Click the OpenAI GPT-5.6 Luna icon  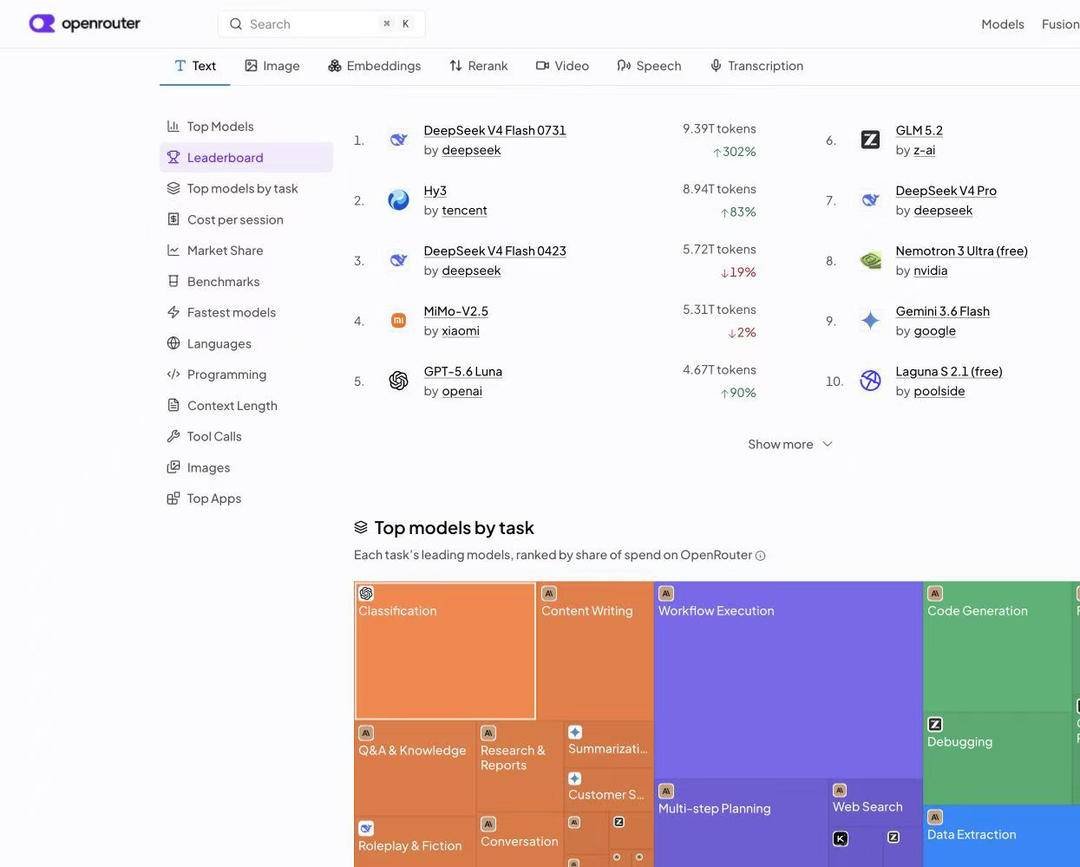click(x=398, y=381)
